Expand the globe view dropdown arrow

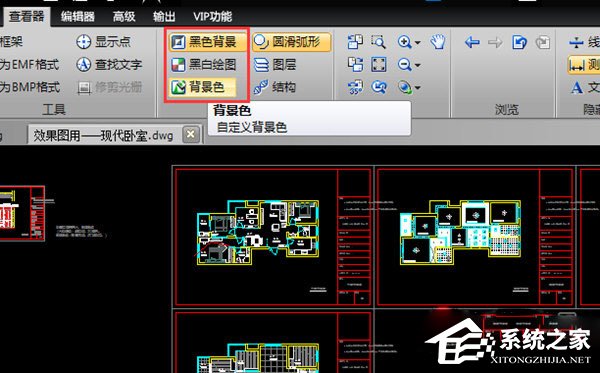417,88
